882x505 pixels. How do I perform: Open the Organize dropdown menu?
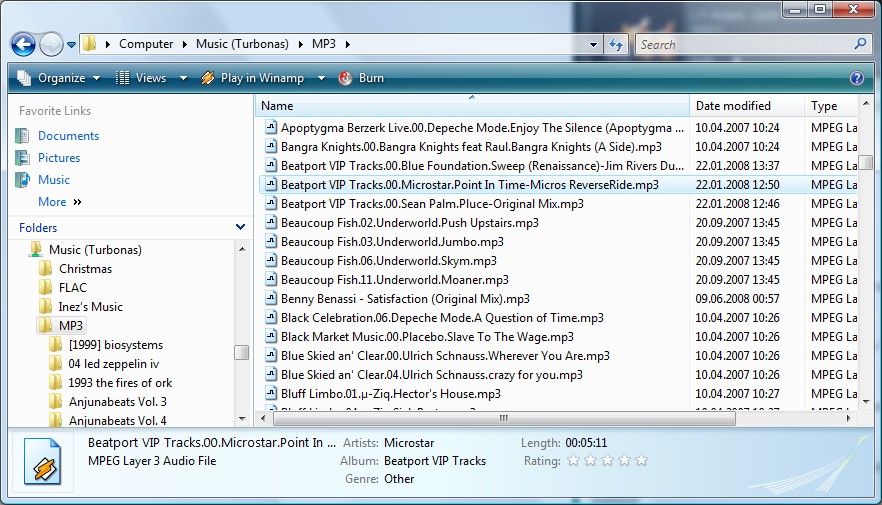(59, 78)
